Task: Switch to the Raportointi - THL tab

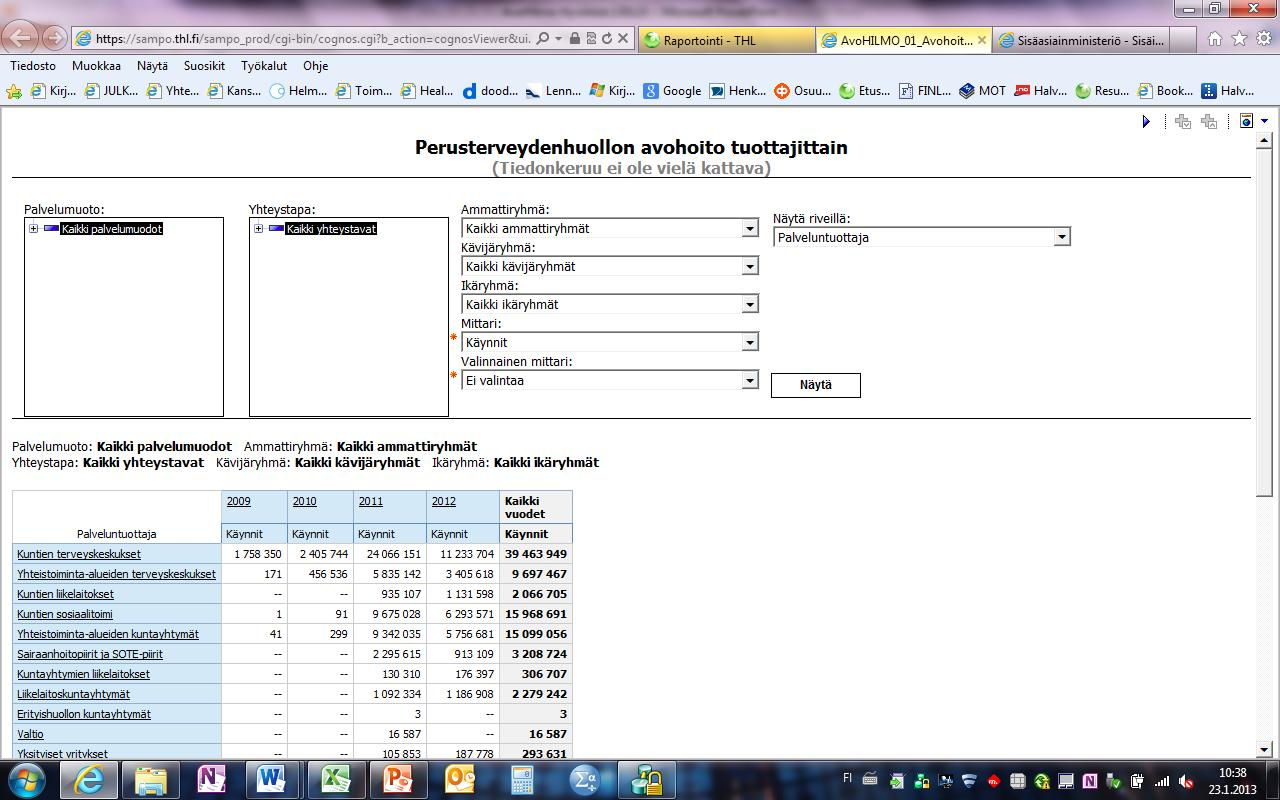Action: point(725,40)
